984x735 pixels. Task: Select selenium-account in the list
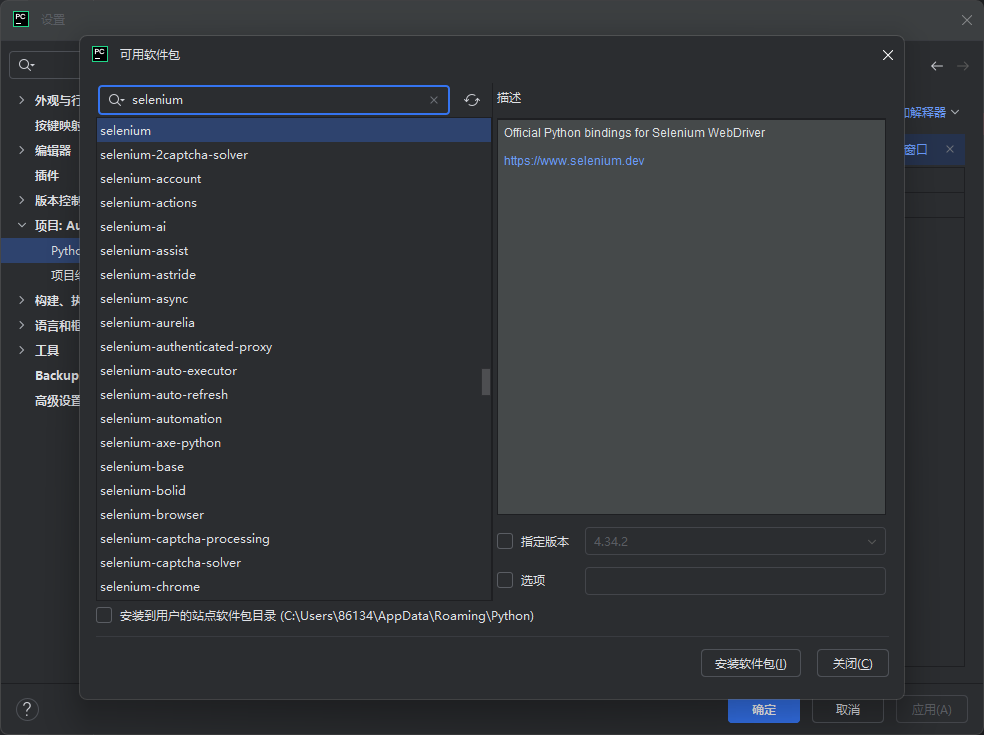(294, 179)
